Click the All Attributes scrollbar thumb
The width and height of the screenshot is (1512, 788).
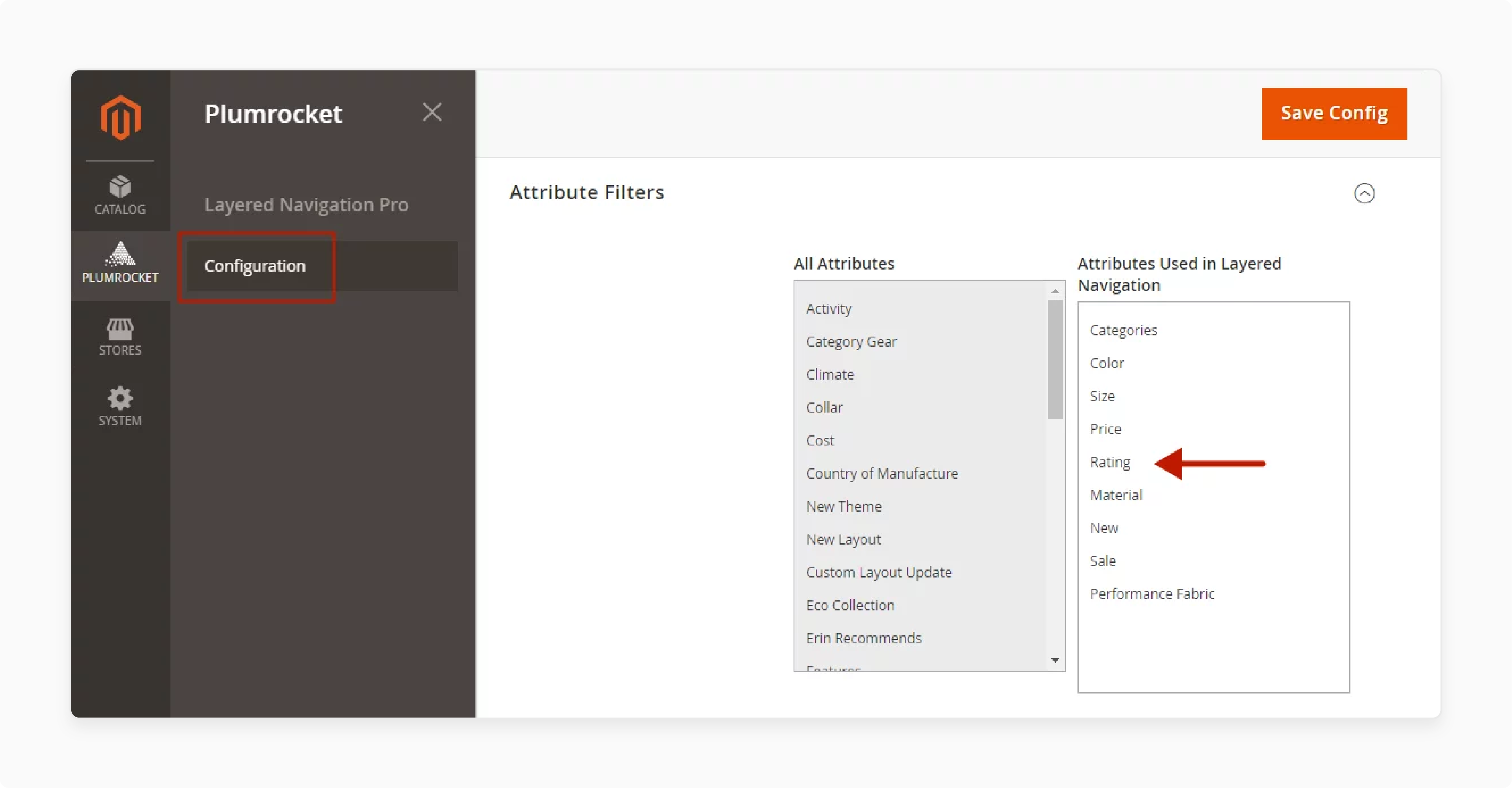(x=1055, y=360)
